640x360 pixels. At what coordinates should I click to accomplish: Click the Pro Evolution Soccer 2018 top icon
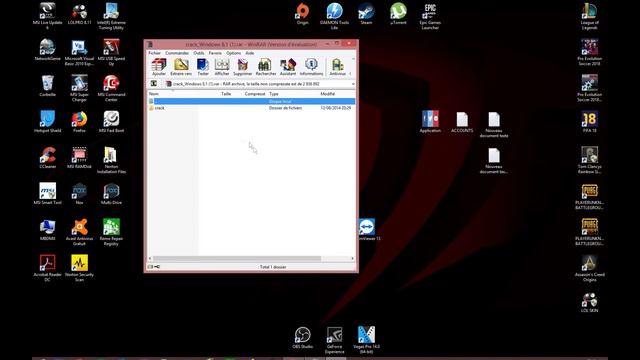click(x=589, y=52)
